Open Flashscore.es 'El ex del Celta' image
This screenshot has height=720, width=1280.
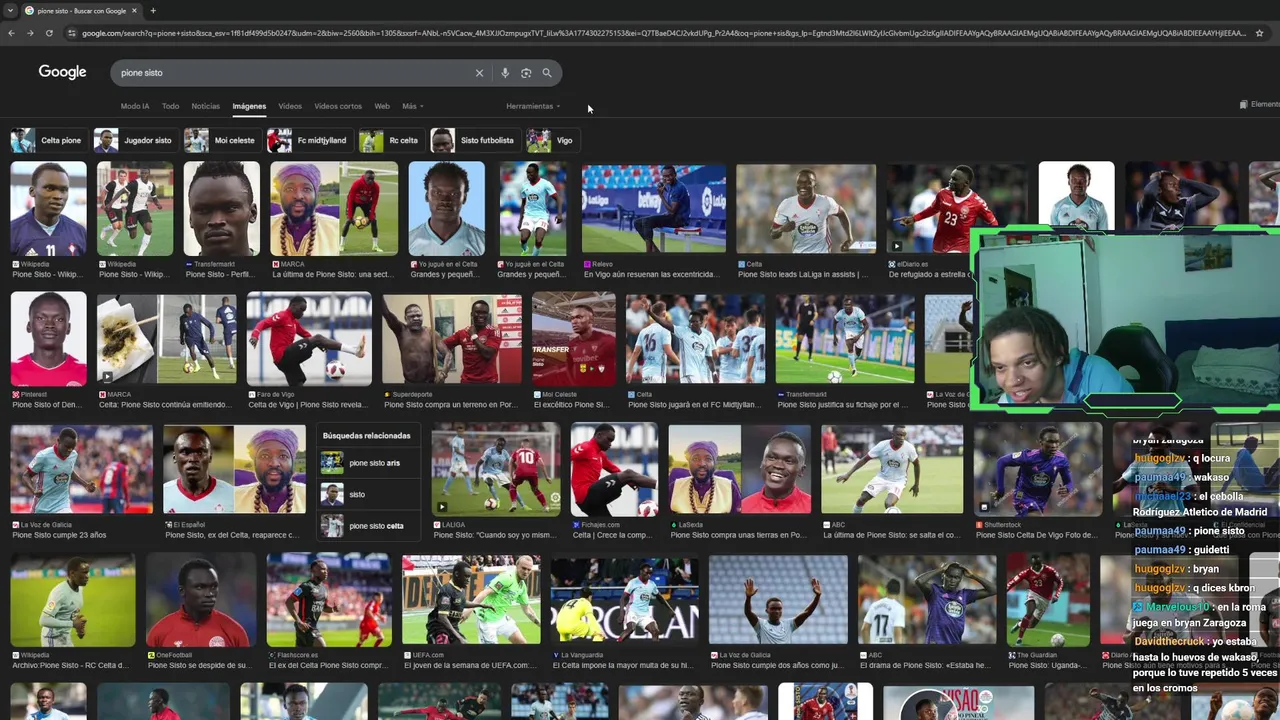(329, 600)
